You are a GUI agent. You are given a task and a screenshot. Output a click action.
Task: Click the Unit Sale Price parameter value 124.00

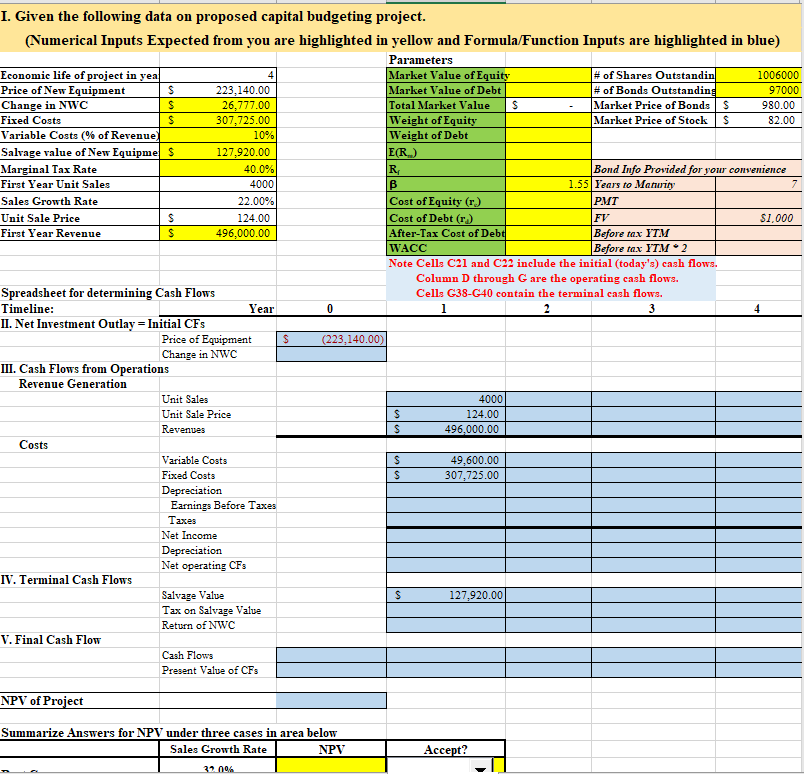218,218
